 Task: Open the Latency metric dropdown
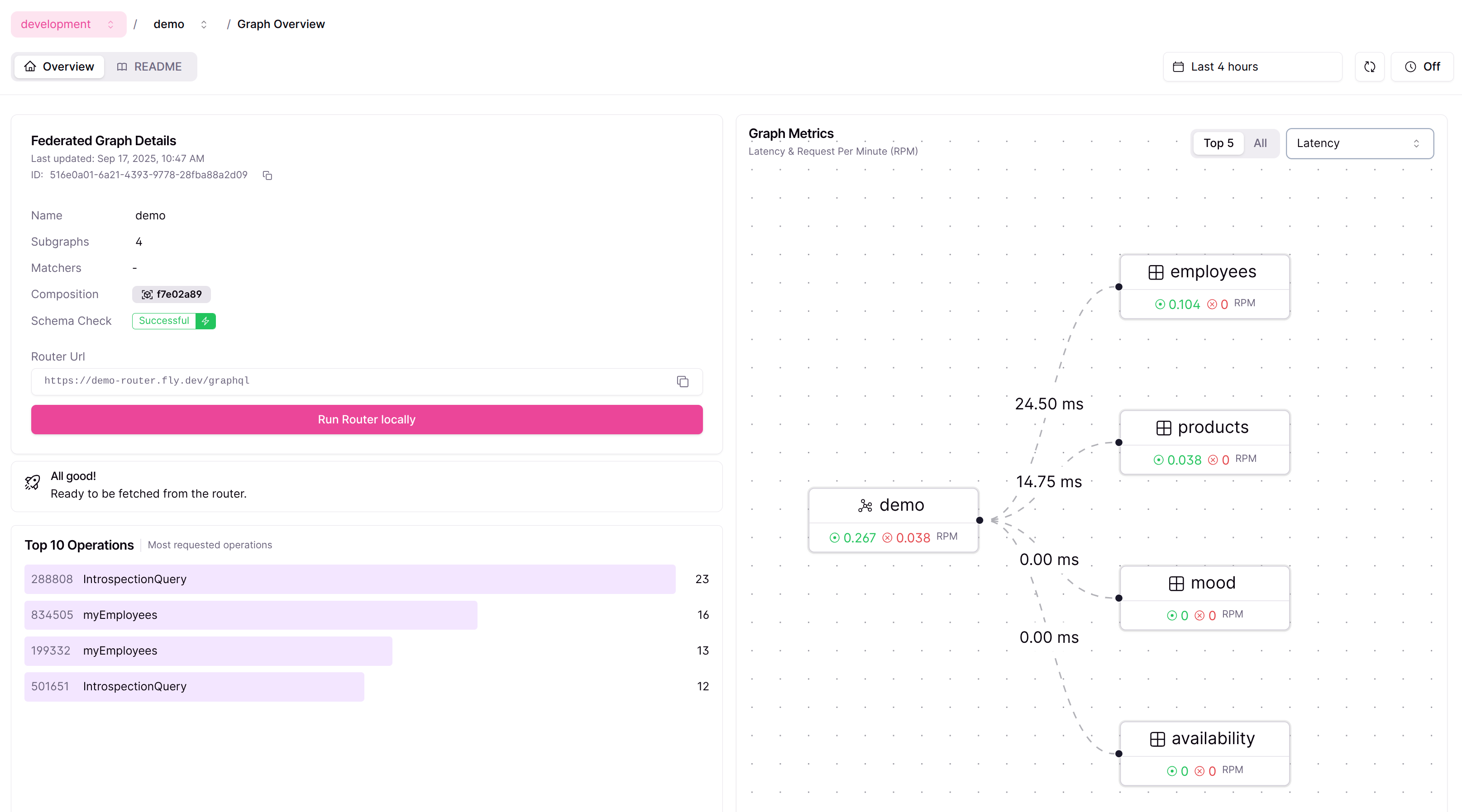1359,143
